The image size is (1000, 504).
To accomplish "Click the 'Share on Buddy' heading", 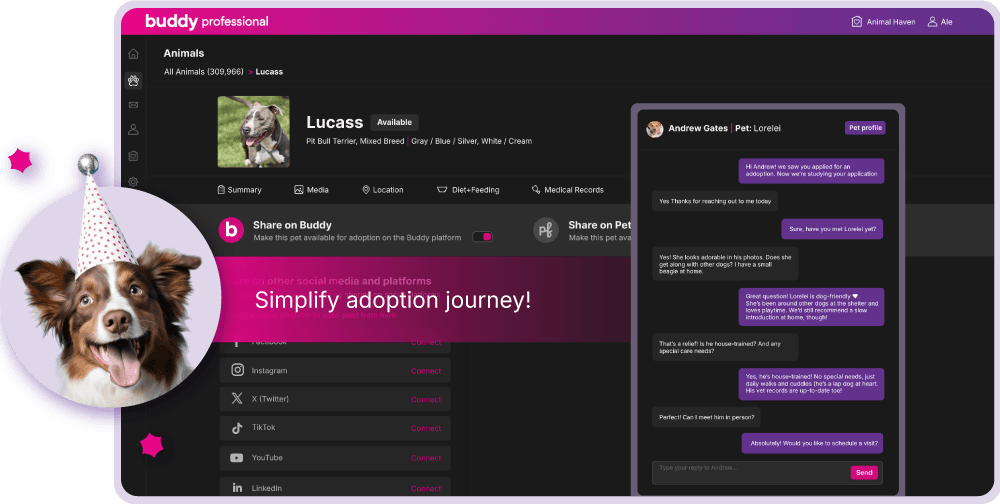I will tap(292, 225).
